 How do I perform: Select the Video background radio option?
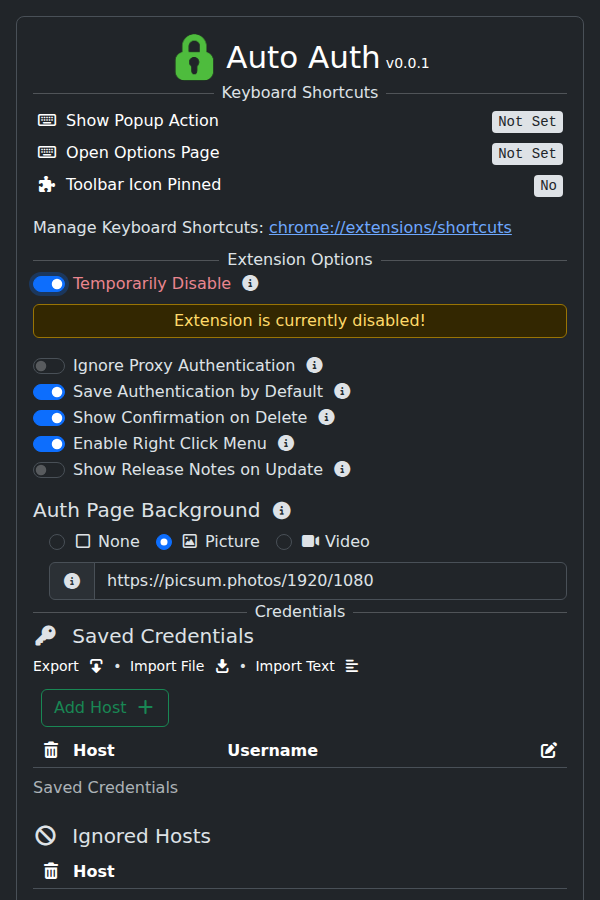(x=284, y=542)
